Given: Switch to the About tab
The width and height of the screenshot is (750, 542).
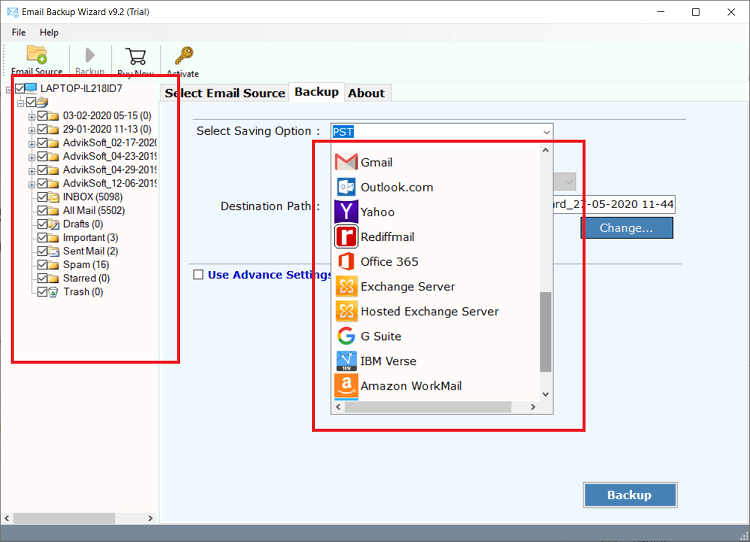Looking at the screenshot, I should click(x=366, y=93).
